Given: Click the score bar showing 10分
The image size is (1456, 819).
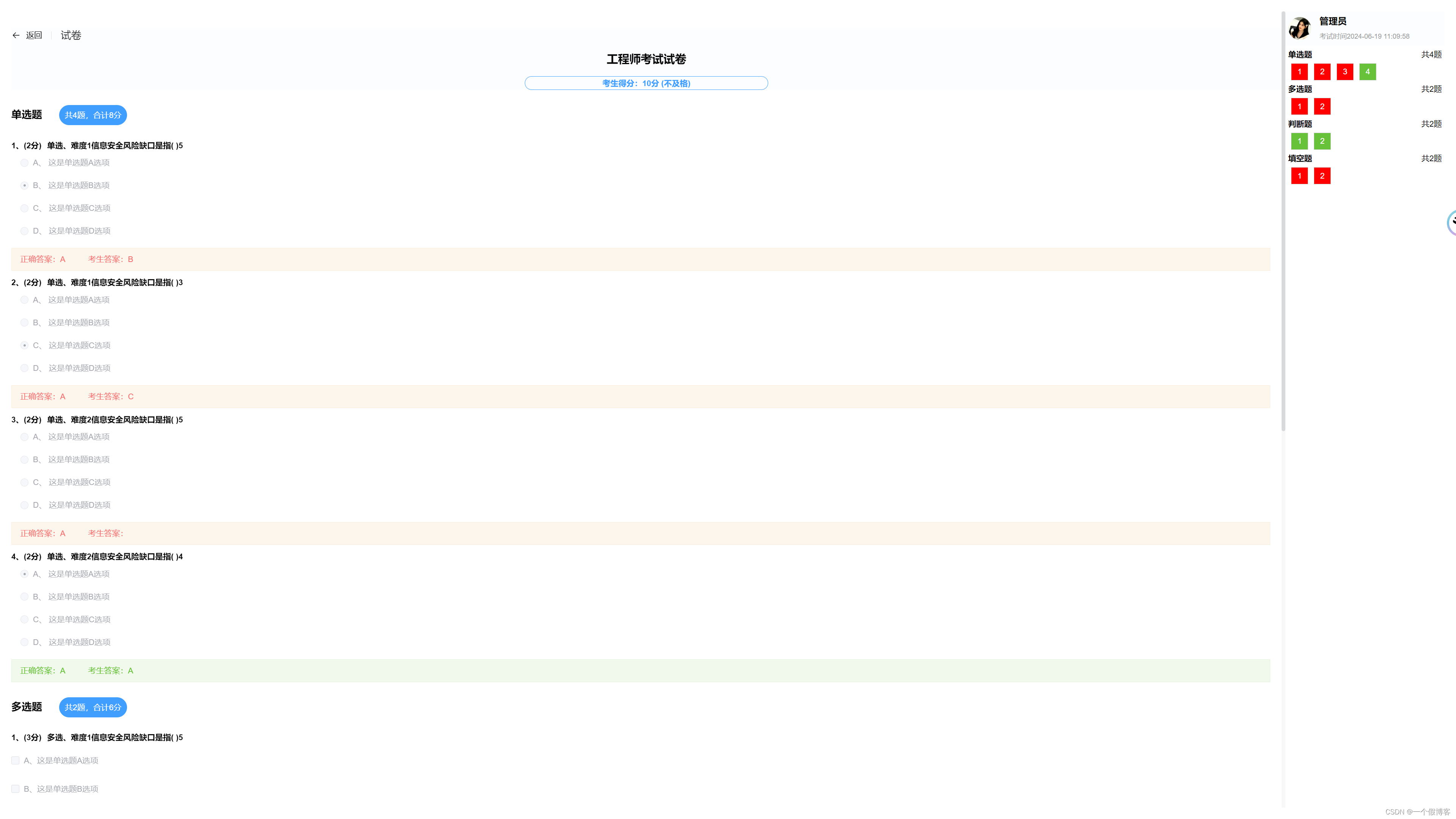Looking at the screenshot, I should pos(645,83).
